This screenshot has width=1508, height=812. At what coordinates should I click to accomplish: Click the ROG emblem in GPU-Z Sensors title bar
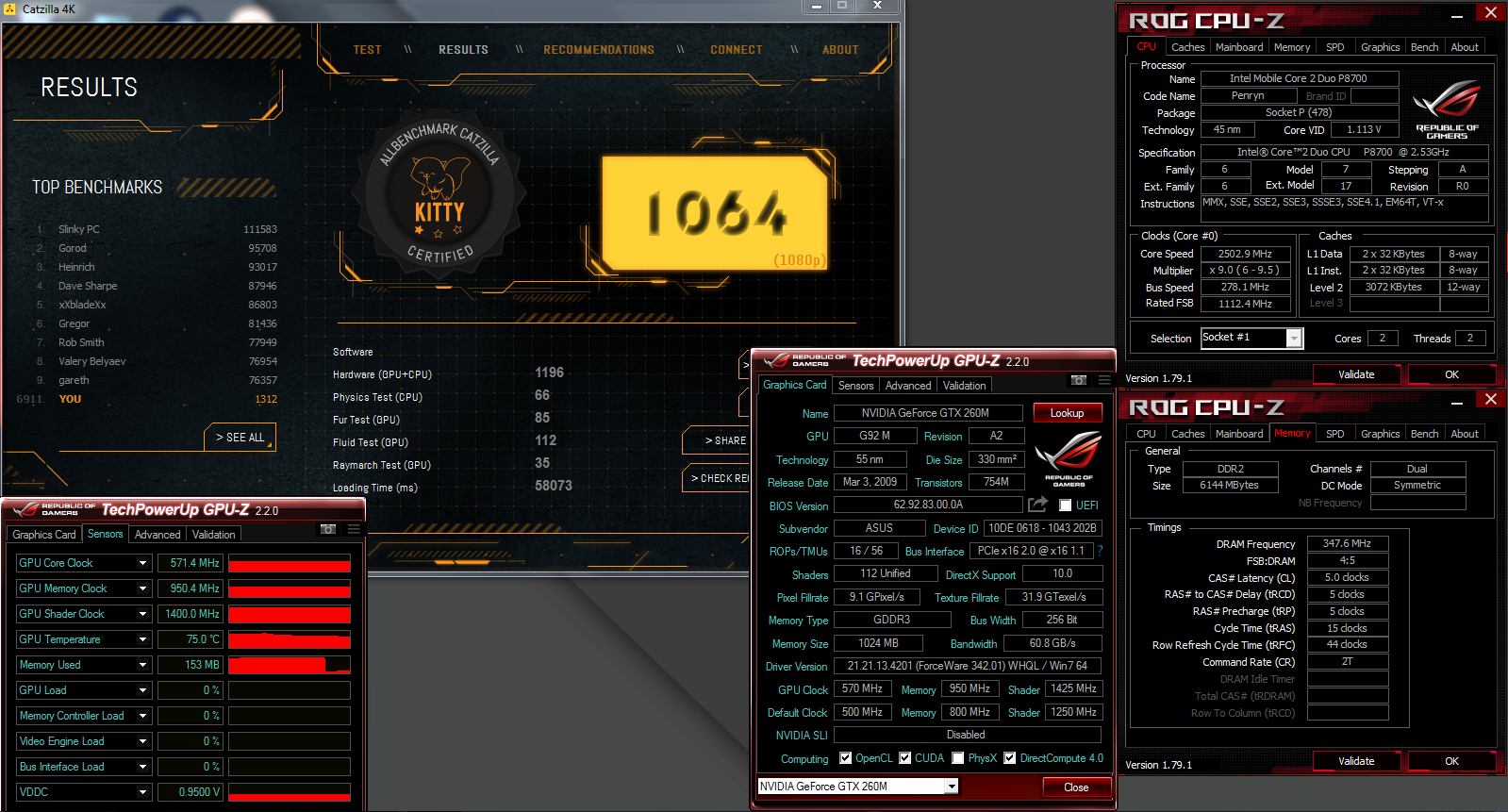point(25,510)
